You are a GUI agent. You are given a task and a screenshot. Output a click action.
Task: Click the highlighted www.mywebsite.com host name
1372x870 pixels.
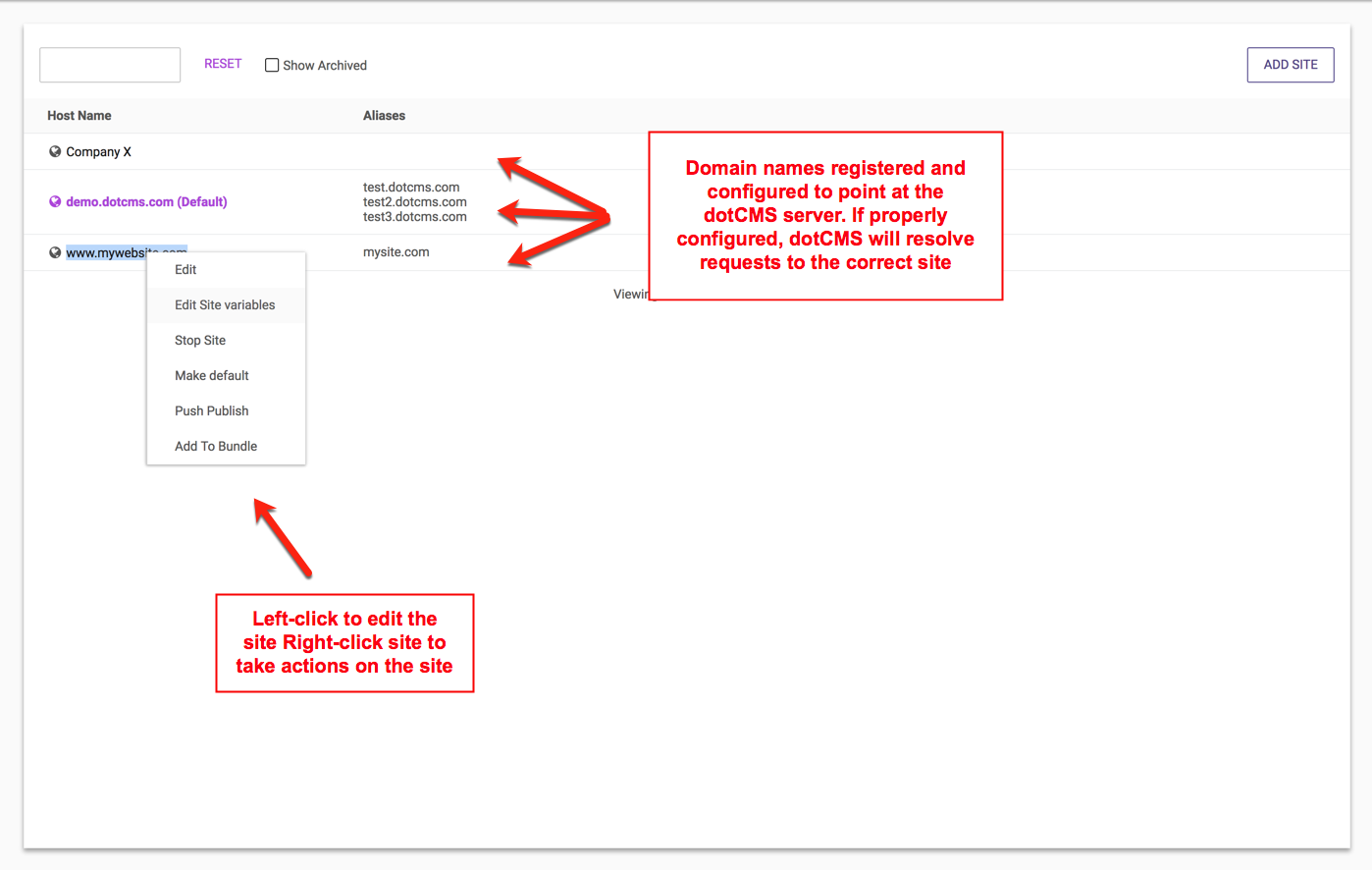point(105,252)
